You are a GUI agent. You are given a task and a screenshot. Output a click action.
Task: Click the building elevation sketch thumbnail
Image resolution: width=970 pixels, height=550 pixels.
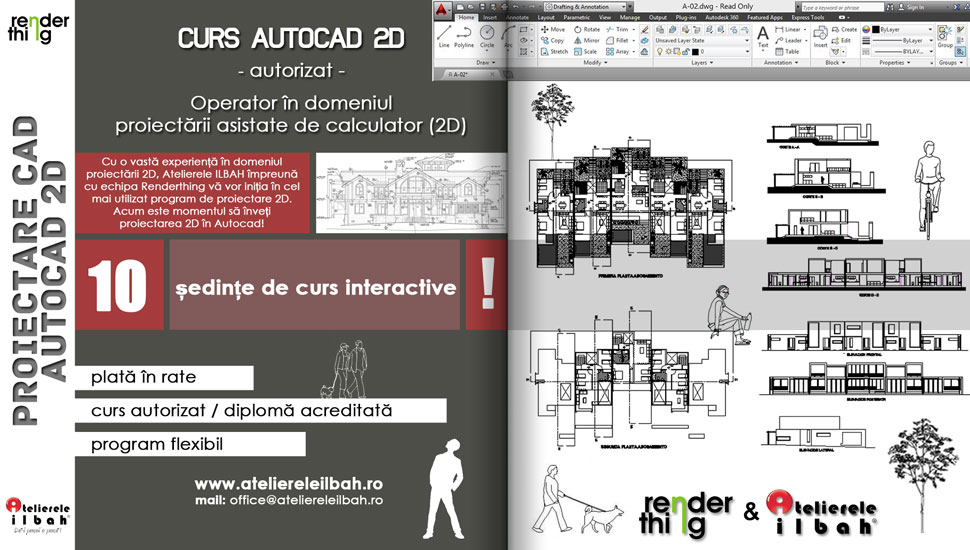[x=411, y=193]
